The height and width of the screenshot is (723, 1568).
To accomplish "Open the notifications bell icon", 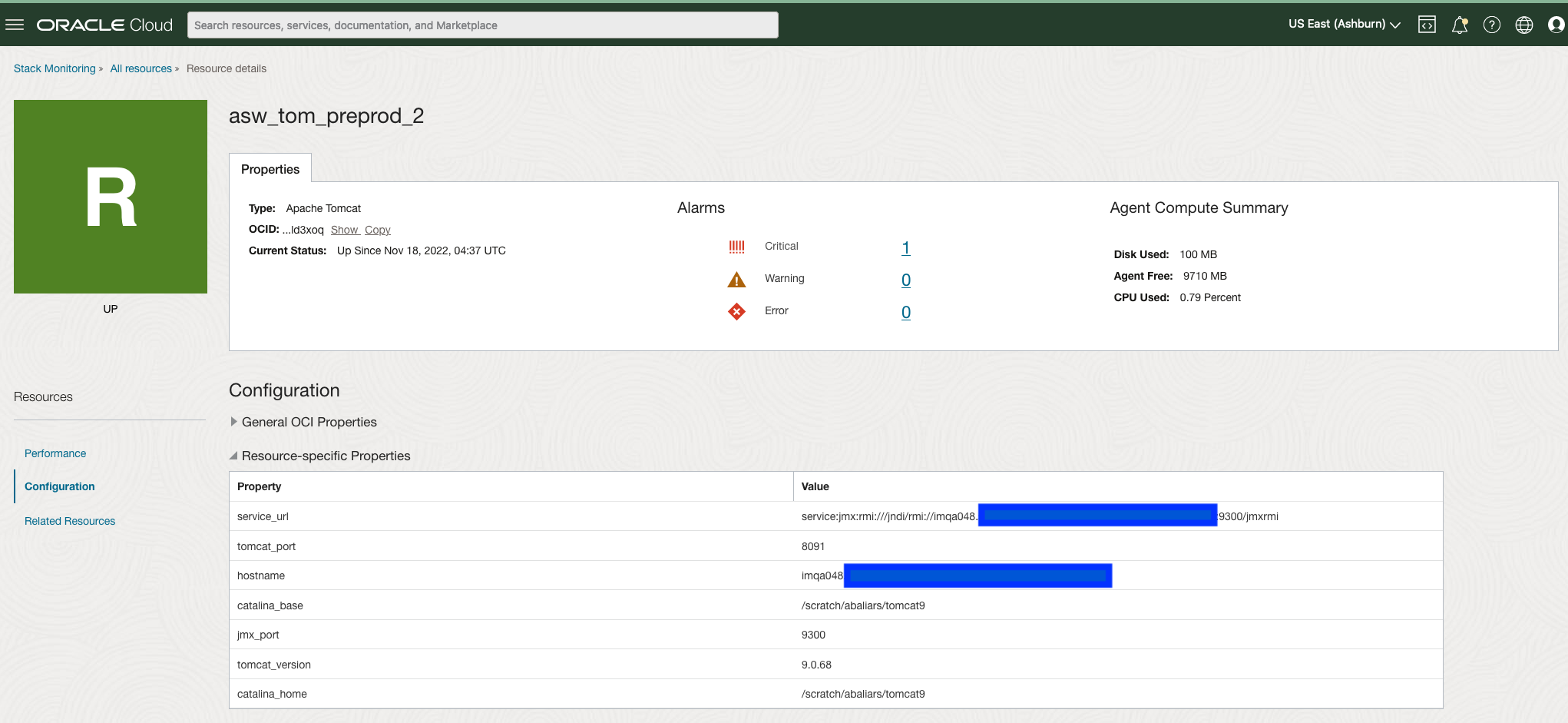I will (x=1459, y=25).
